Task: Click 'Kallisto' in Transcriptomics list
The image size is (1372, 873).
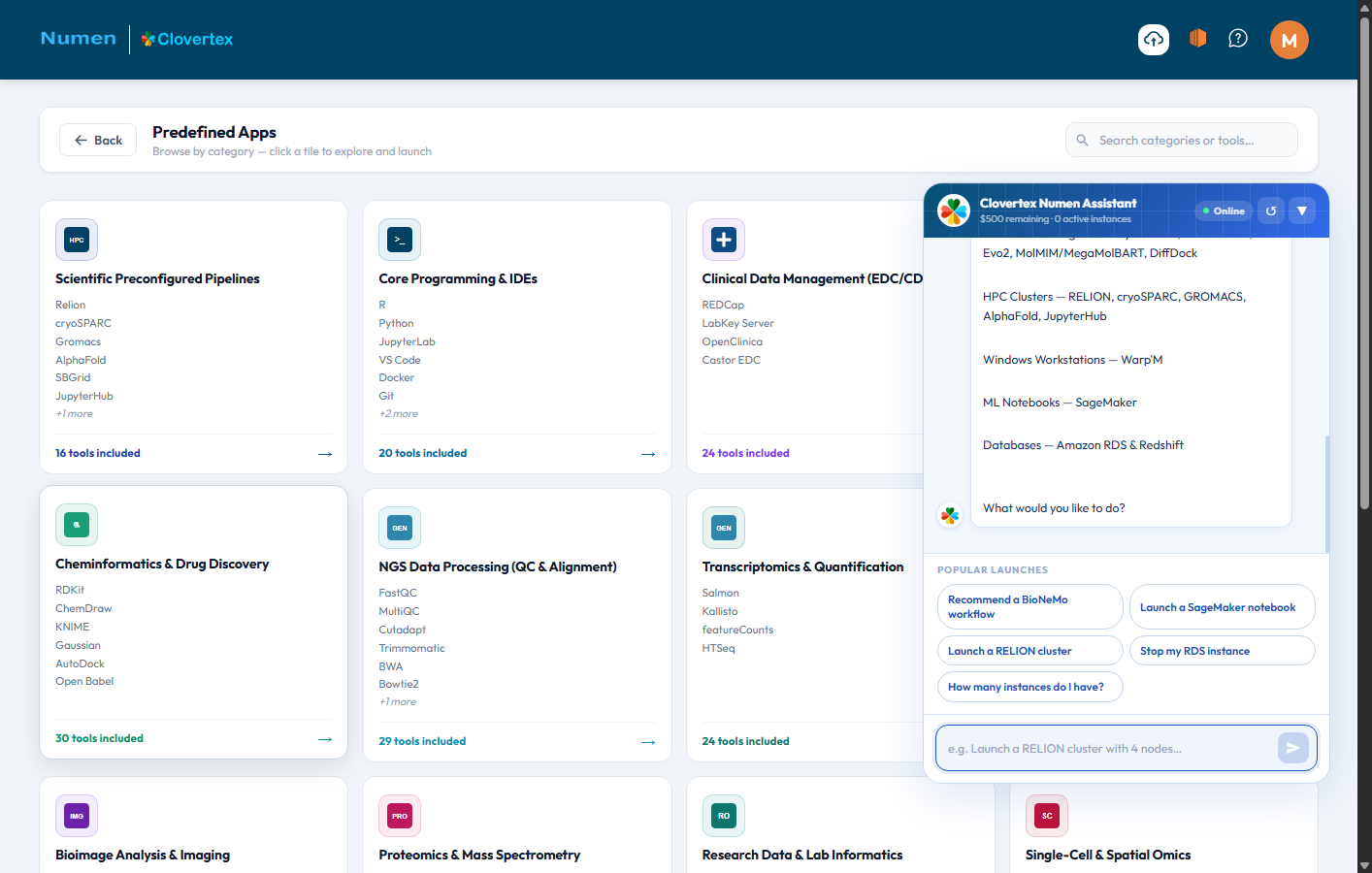Action: [720, 611]
